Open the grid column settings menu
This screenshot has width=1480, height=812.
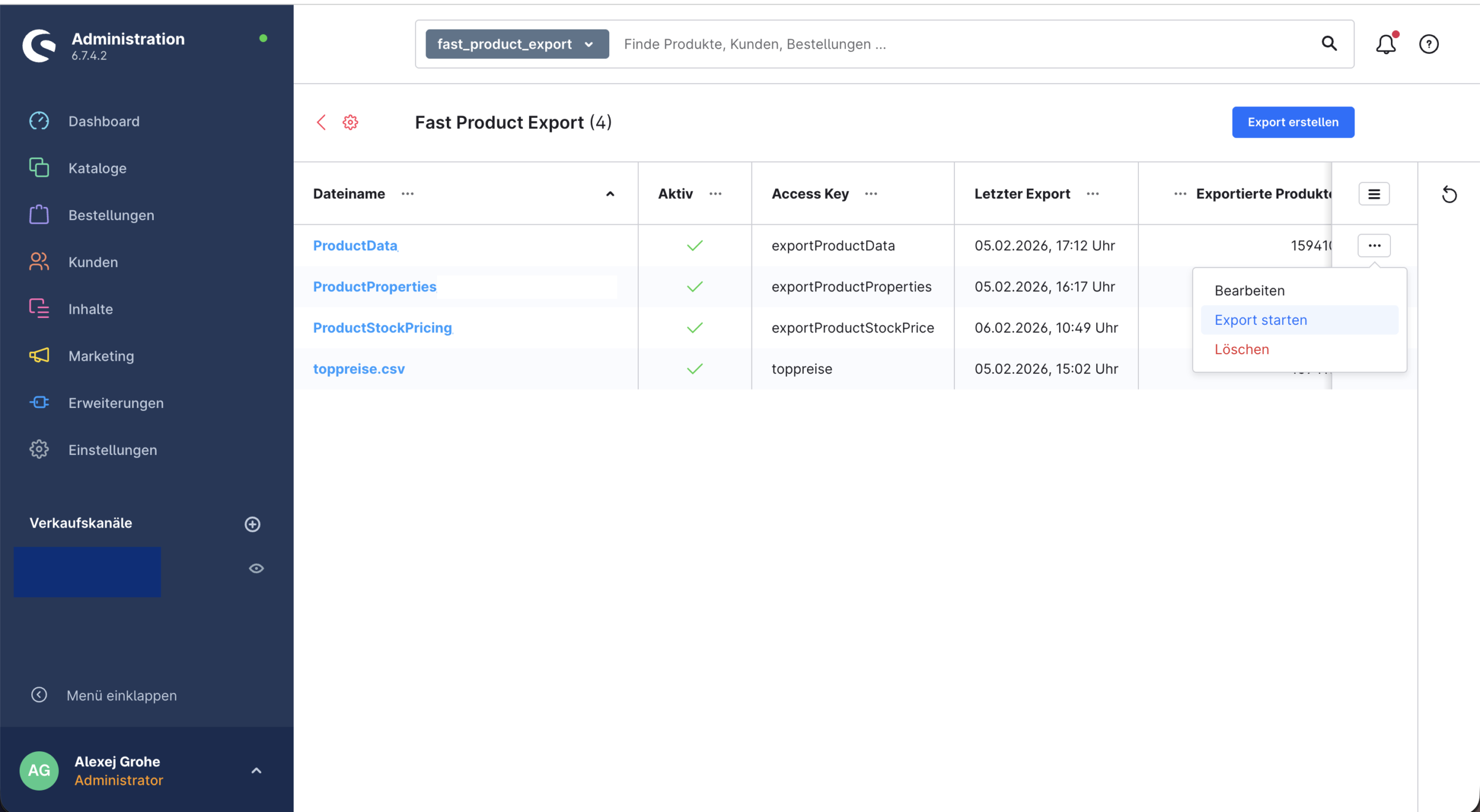click(1374, 194)
